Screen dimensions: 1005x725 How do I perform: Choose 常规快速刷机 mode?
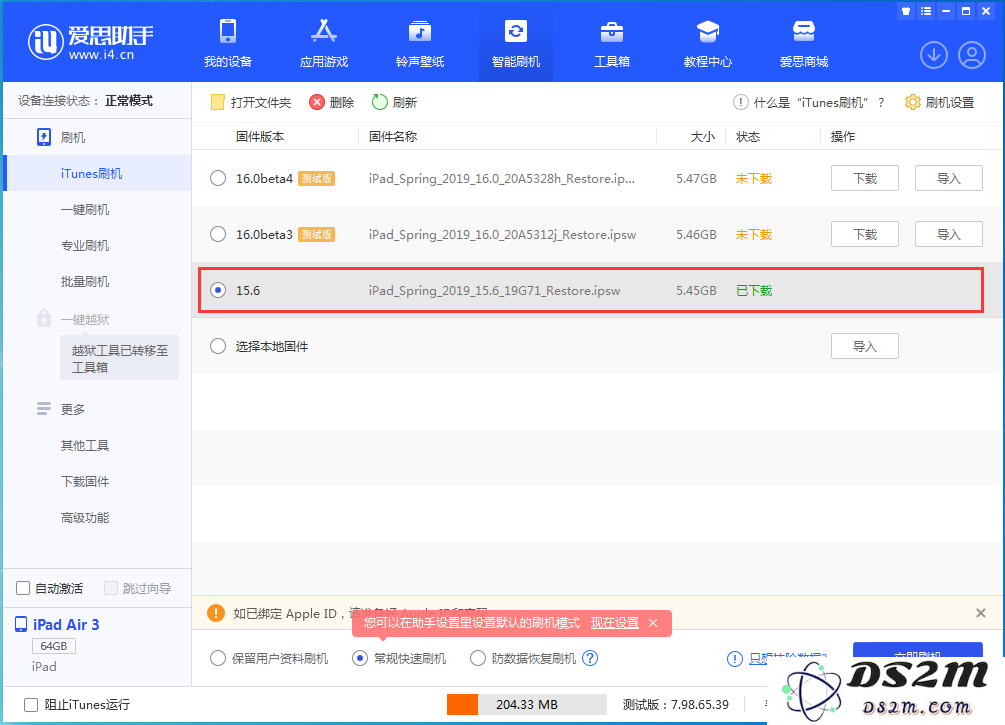(360, 658)
